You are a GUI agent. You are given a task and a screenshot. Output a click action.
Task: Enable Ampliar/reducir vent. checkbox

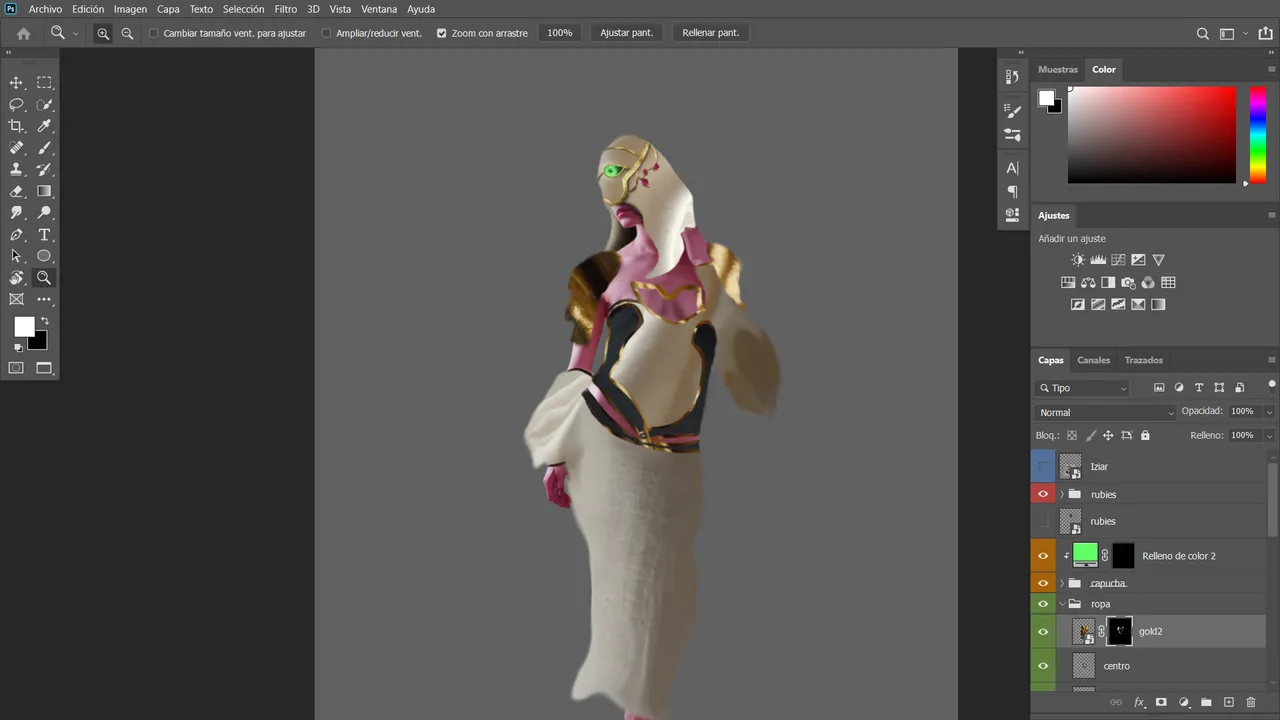pos(326,33)
